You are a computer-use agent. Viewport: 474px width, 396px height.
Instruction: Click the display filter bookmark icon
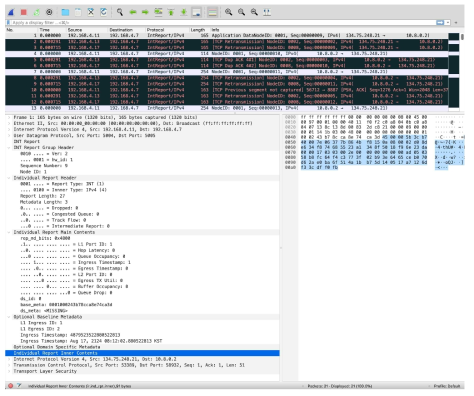pos(8,23)
